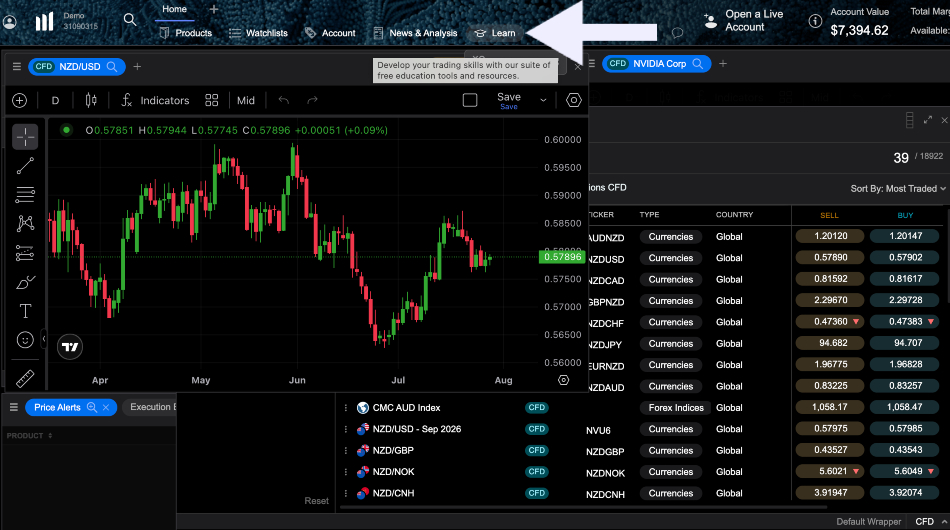Click the compare or add symbol icon
This screenshot has height=530, width=950.
click(x=19, y=101)
